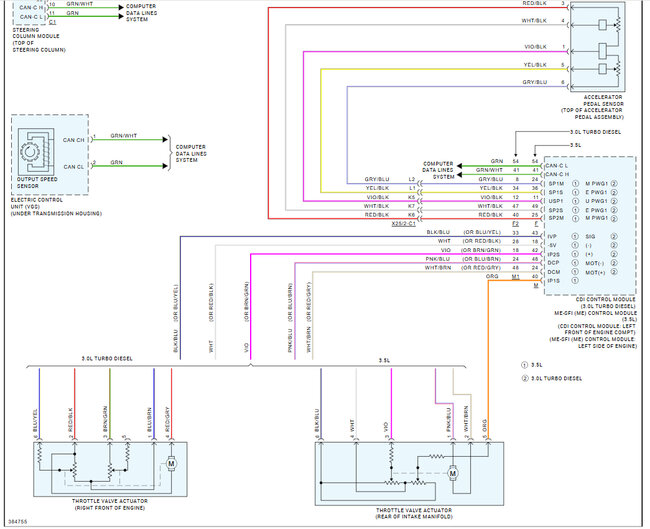Click the MOT(+) label in the control module
The image size is (650, 529).
(595, 272)
